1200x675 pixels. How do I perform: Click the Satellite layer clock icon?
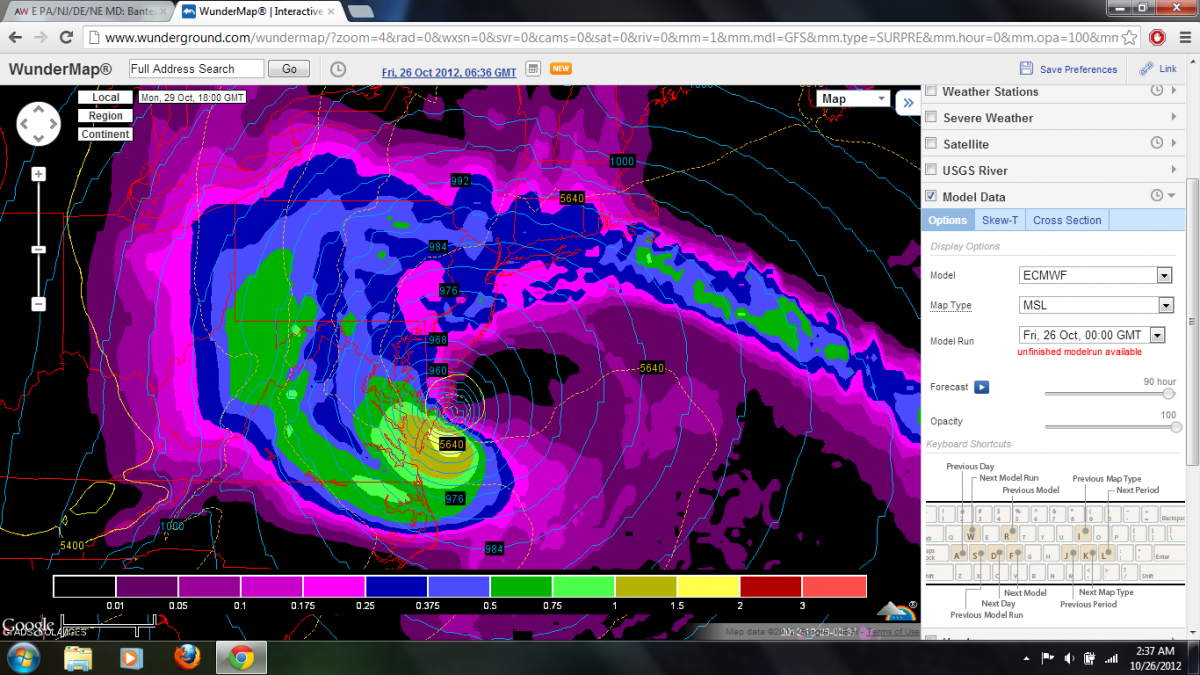(1156, 144)
